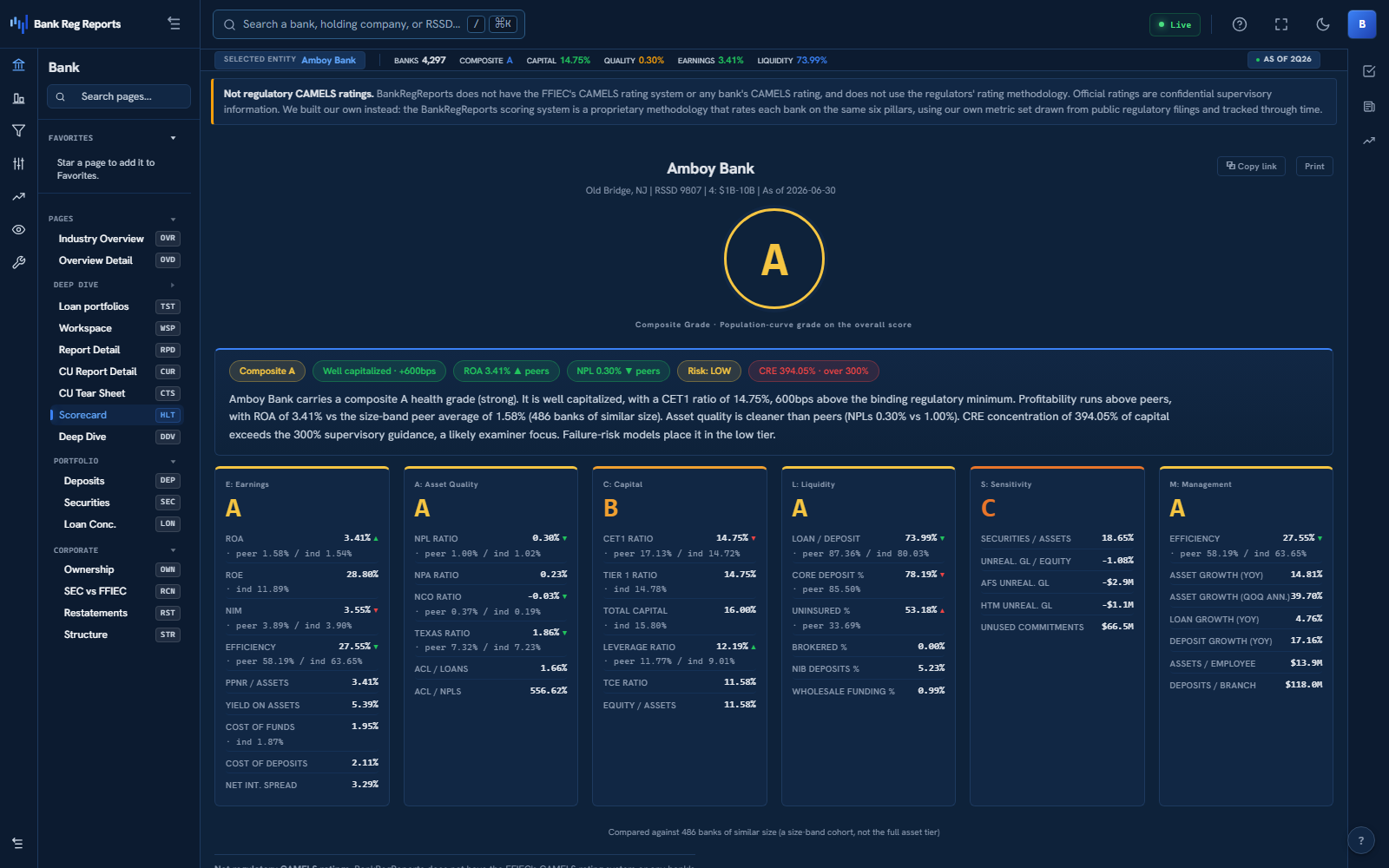Collapse the sidebar using the top menu icon

174,24
